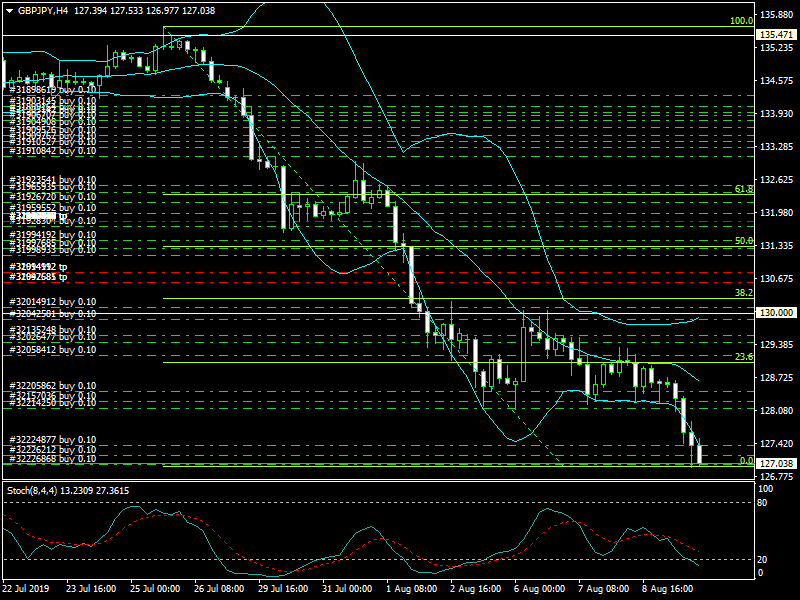800x600 pixels.
Task: Click the Fibonacci 0.0 level label
Action: click(x=746, y=461)
